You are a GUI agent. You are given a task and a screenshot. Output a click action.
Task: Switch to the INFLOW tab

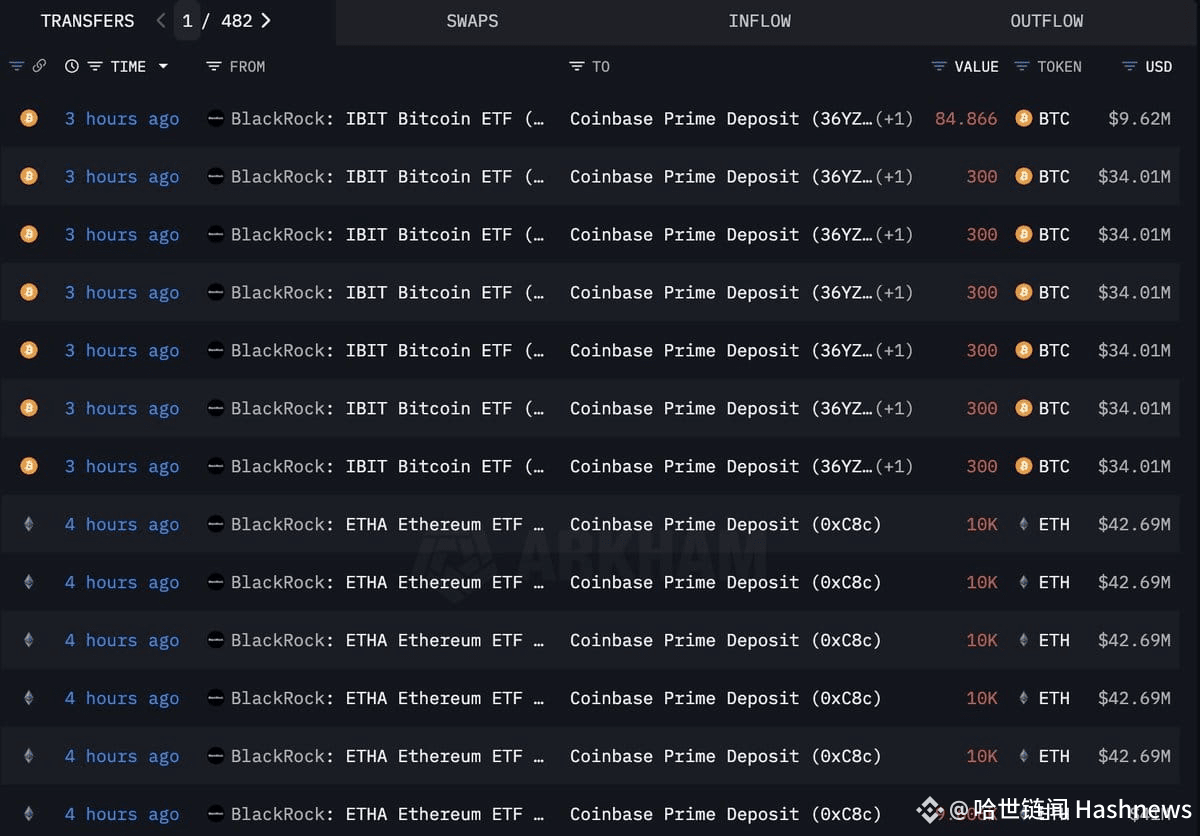click(760, 21)
